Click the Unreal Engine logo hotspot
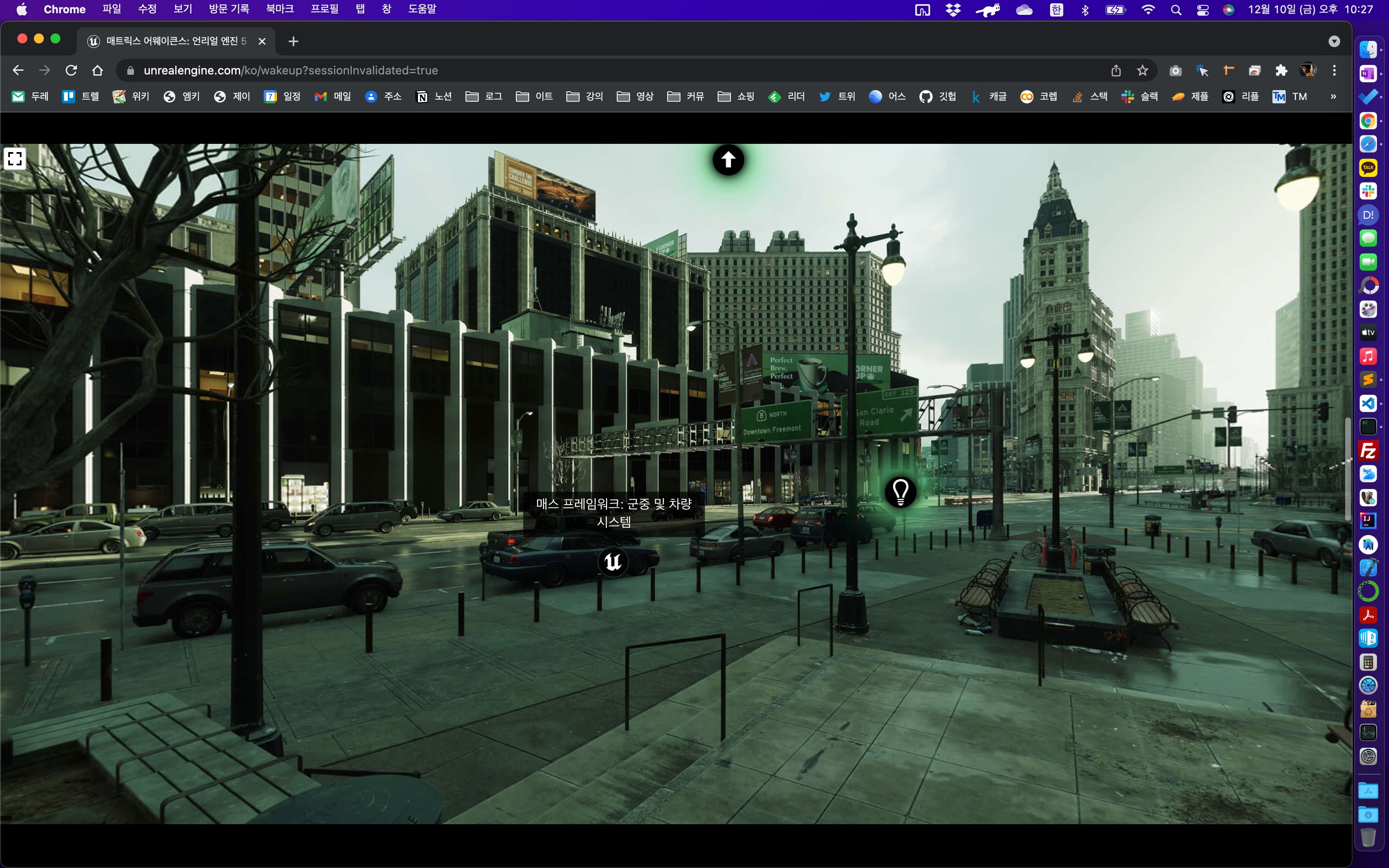The image size is (1389, 868). tap(612, 561)
